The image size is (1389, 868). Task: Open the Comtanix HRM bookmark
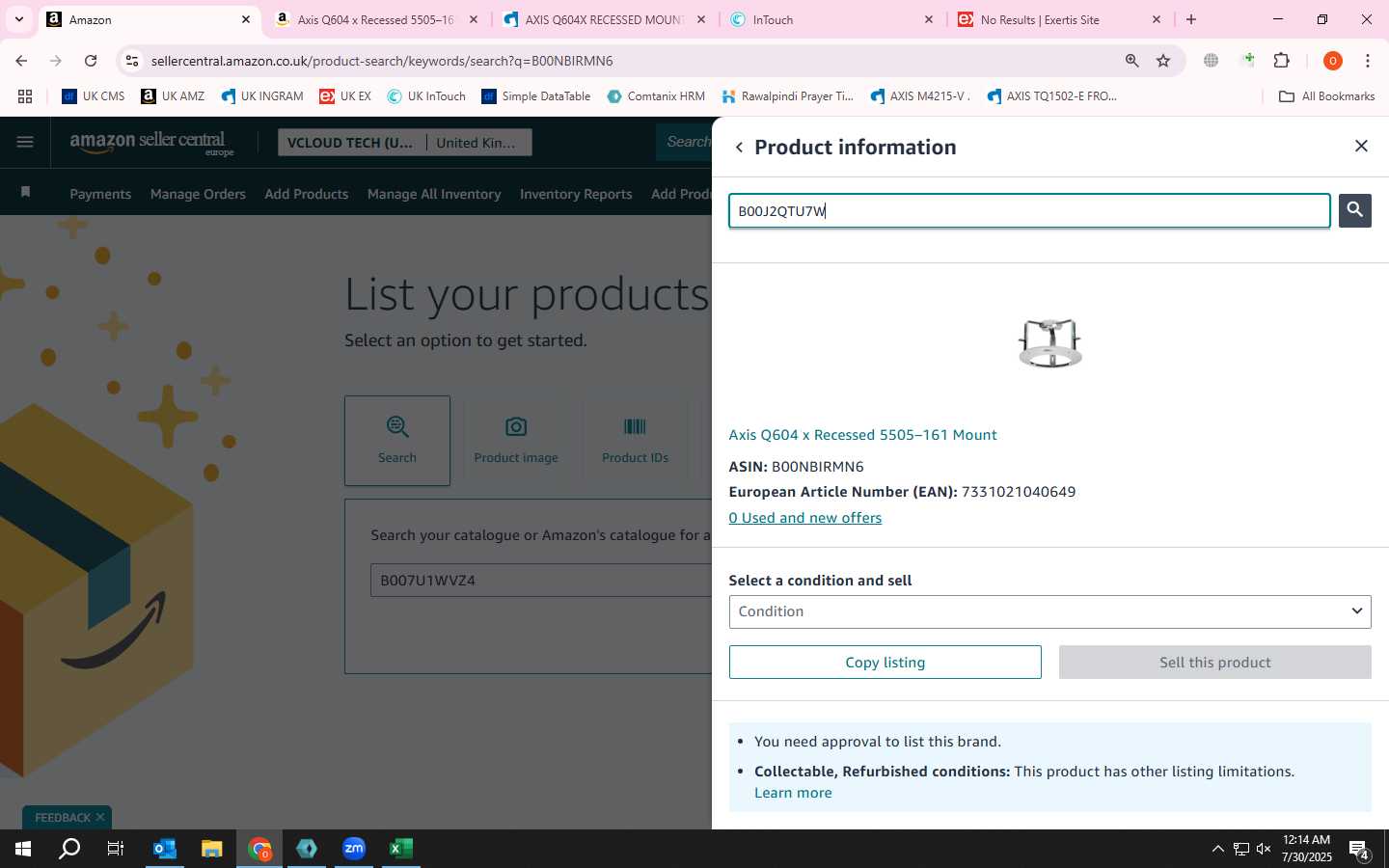pyautogui.click(x=656, y=96)
